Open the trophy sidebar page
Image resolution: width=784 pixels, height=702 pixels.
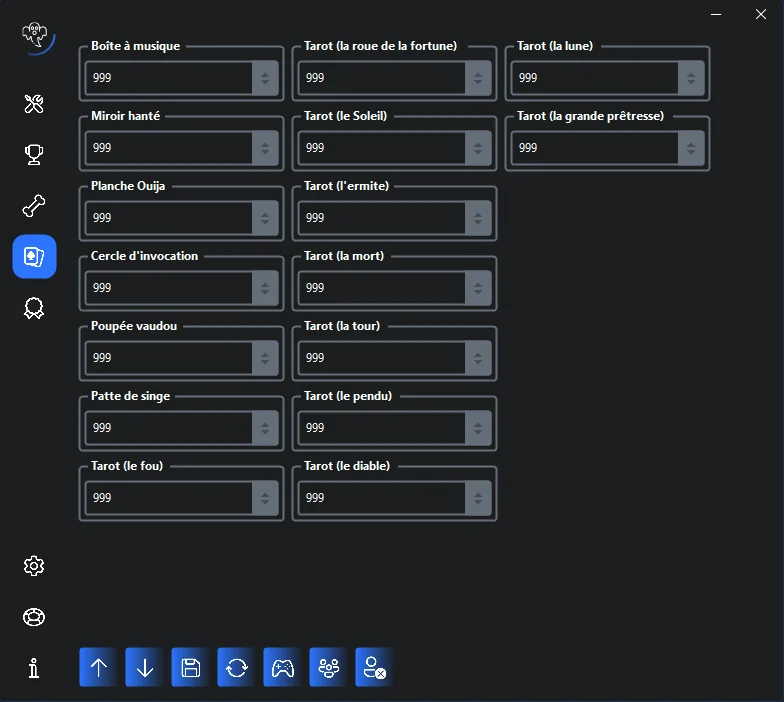coord(34,155)
